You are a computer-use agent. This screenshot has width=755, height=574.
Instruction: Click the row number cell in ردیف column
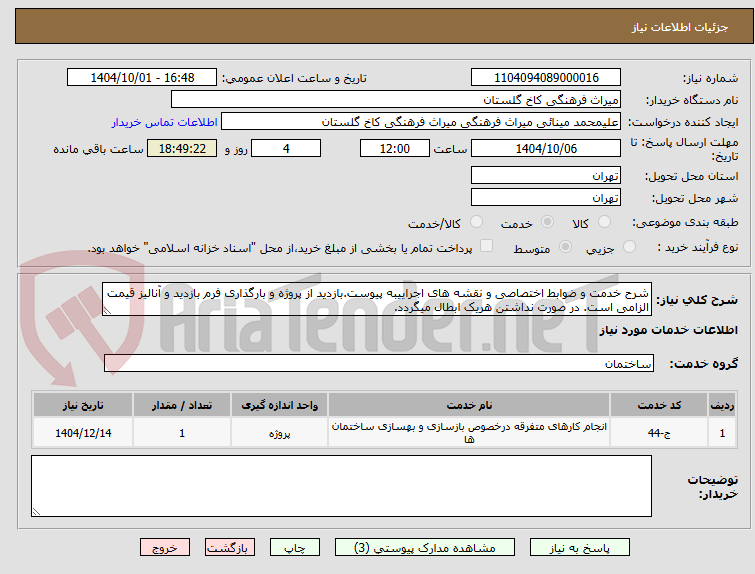722,433
